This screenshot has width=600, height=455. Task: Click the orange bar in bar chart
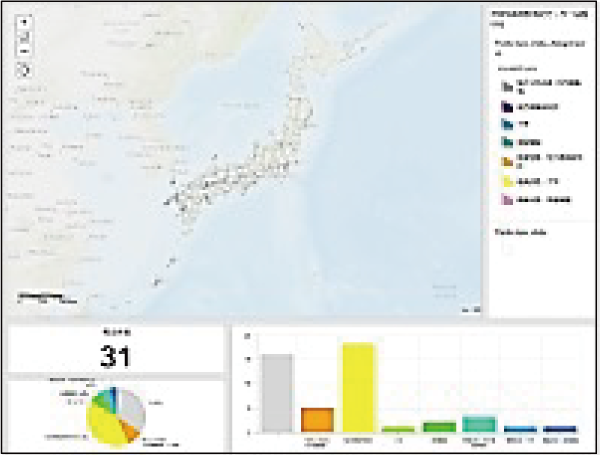(317, 419)
